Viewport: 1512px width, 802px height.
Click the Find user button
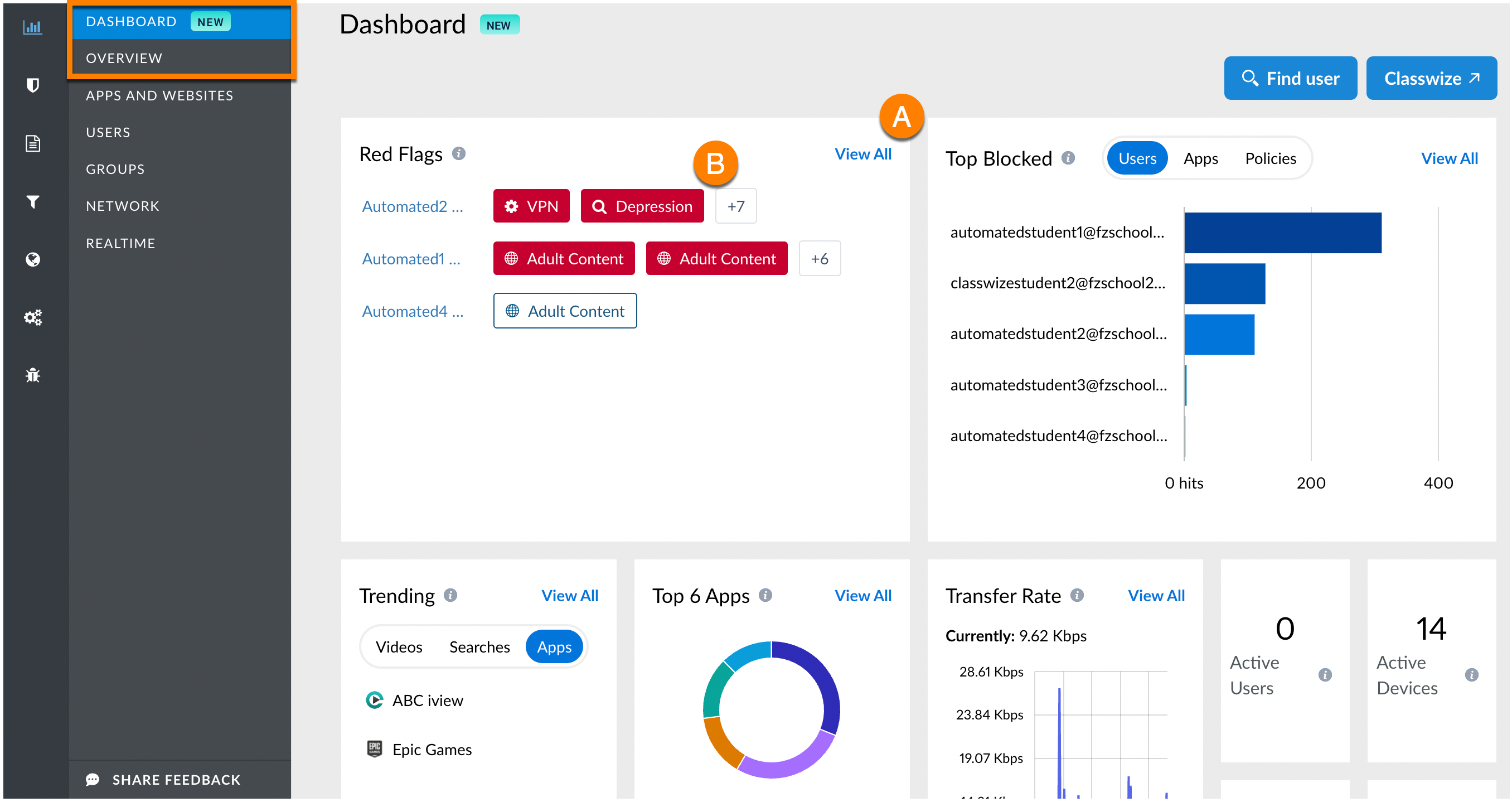pos(1290,78)
